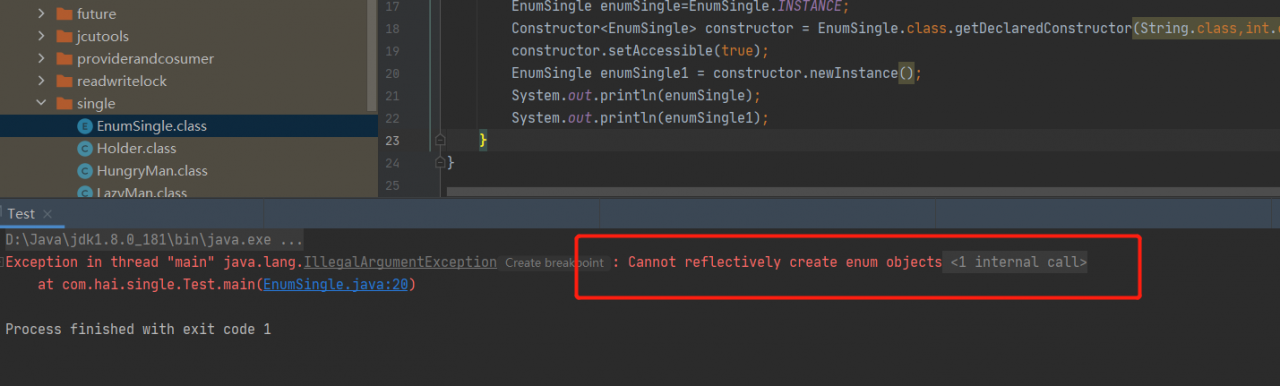Click the java.exe command line text
The width and height of the screenshot is (1280, 386).
(x=154, y=240)
